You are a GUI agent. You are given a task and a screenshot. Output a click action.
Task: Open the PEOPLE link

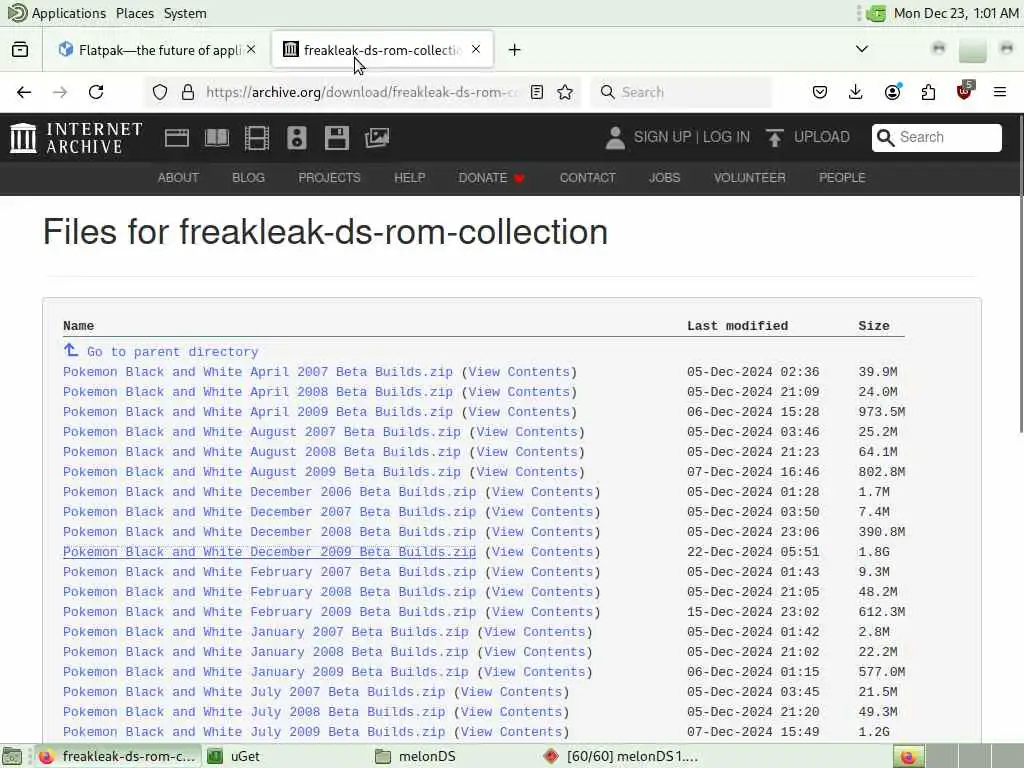(842, 178)
